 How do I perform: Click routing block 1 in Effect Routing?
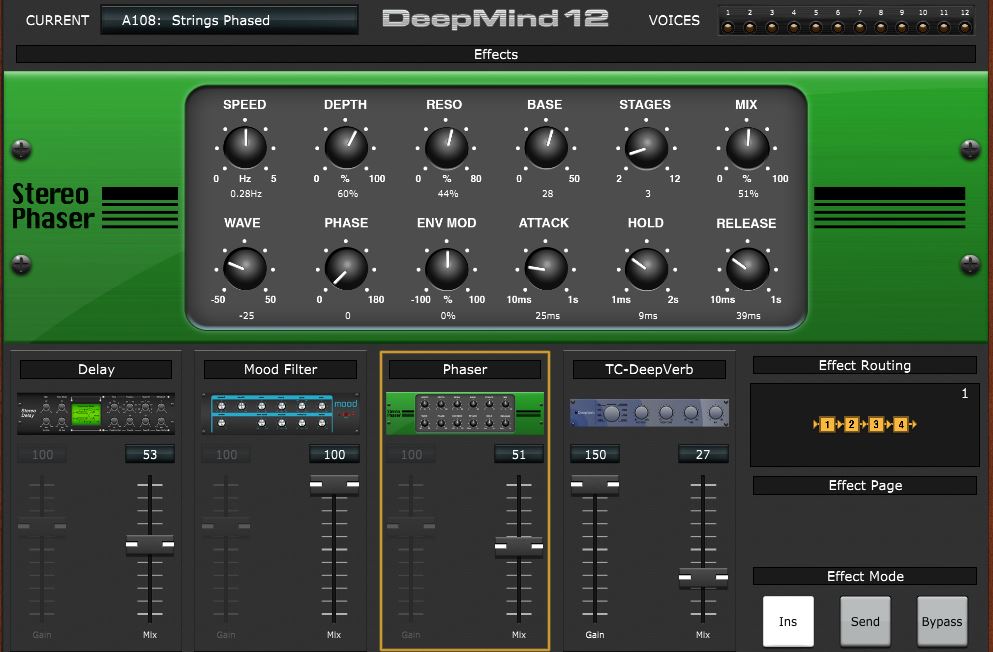pos(826,424)
